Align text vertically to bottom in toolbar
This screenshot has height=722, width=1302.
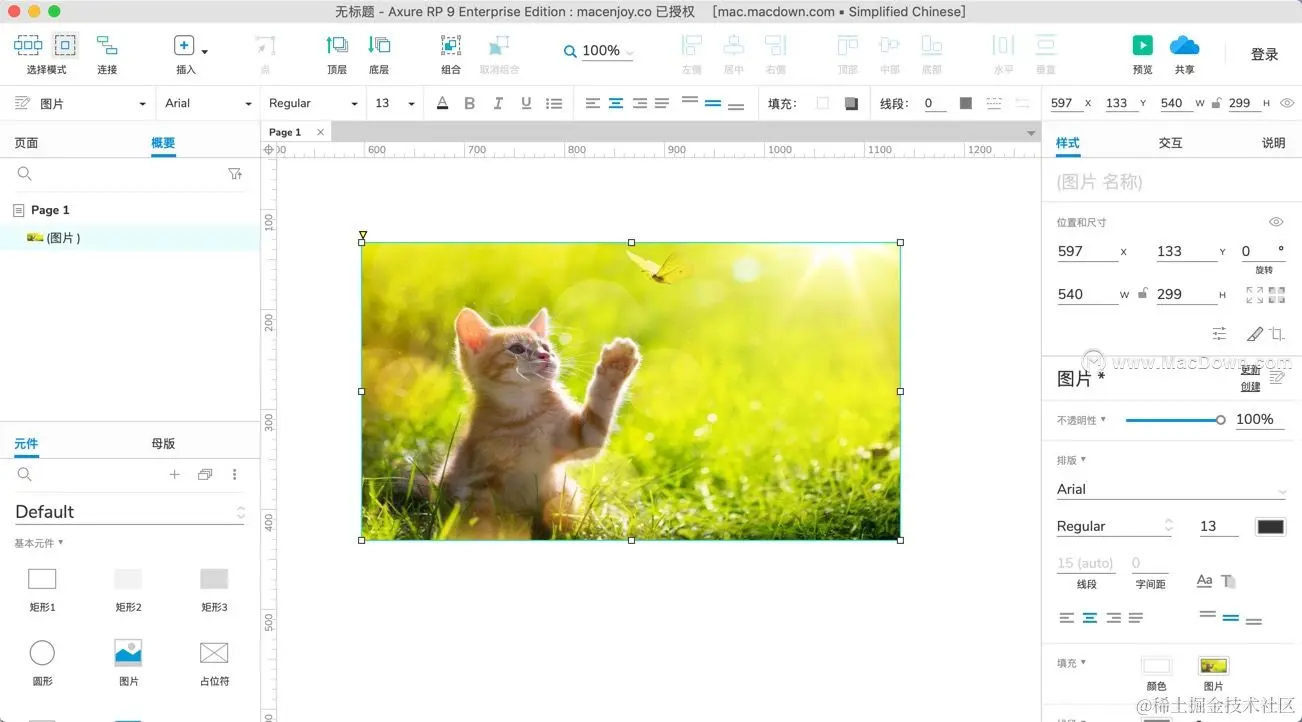coord(737,106)
